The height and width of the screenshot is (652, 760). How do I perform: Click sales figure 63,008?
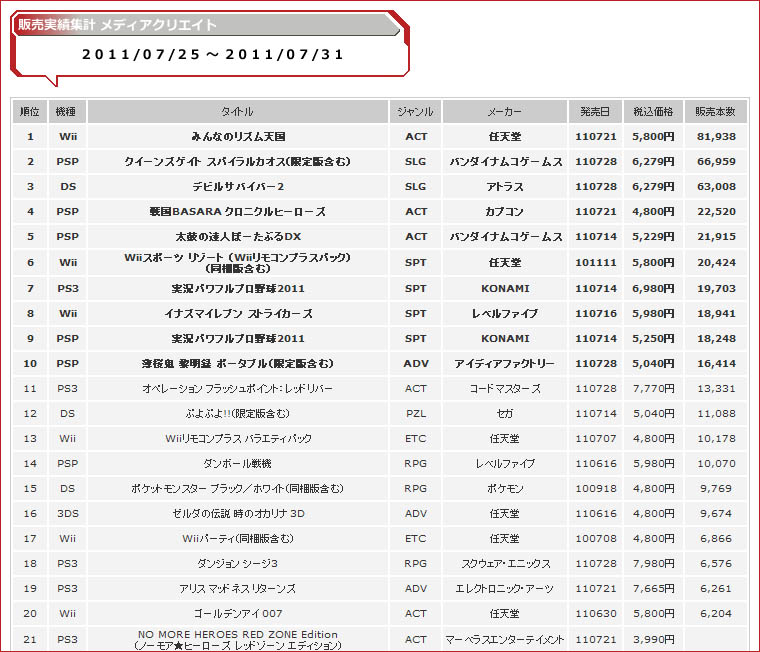pos(716,187)
